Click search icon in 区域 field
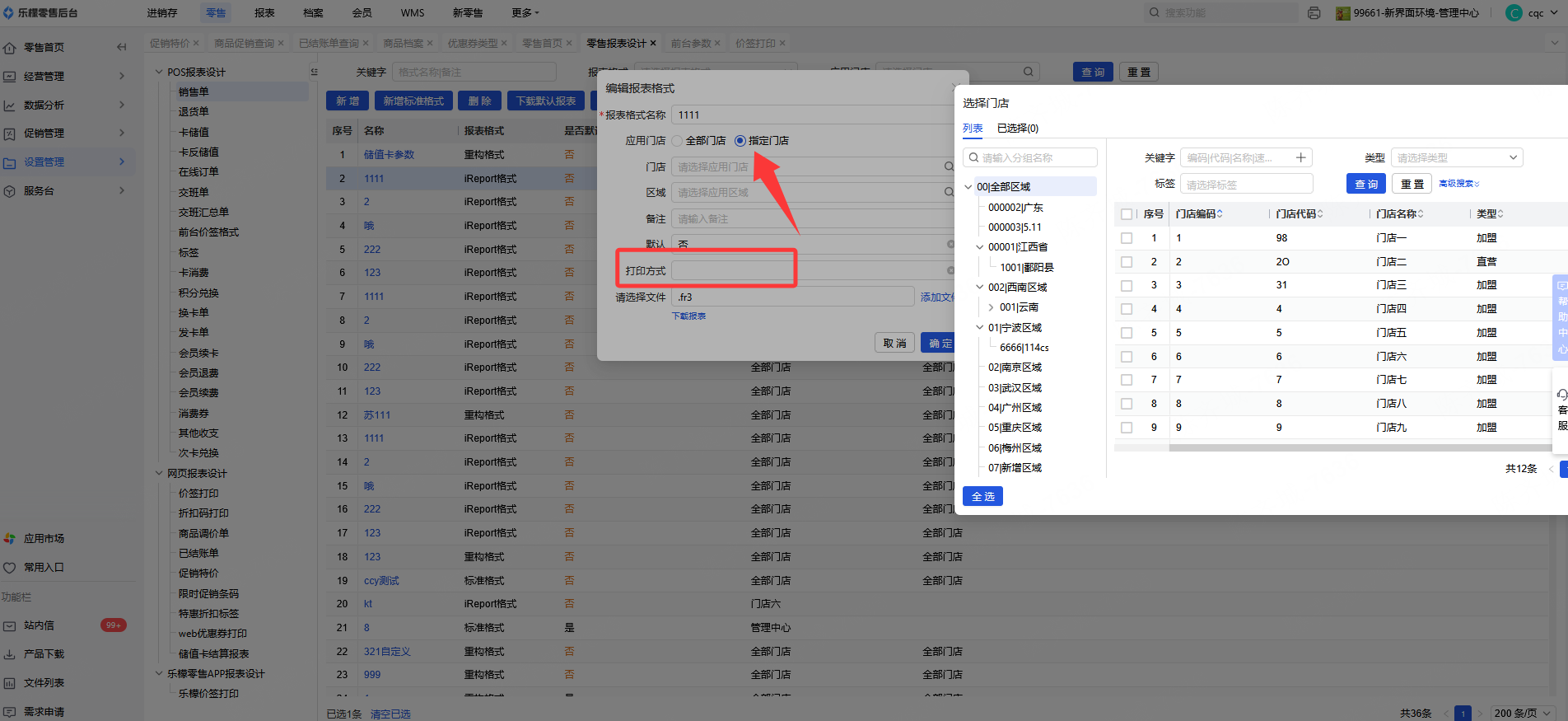Screen dimensions: 1568x721 (949, 192)
